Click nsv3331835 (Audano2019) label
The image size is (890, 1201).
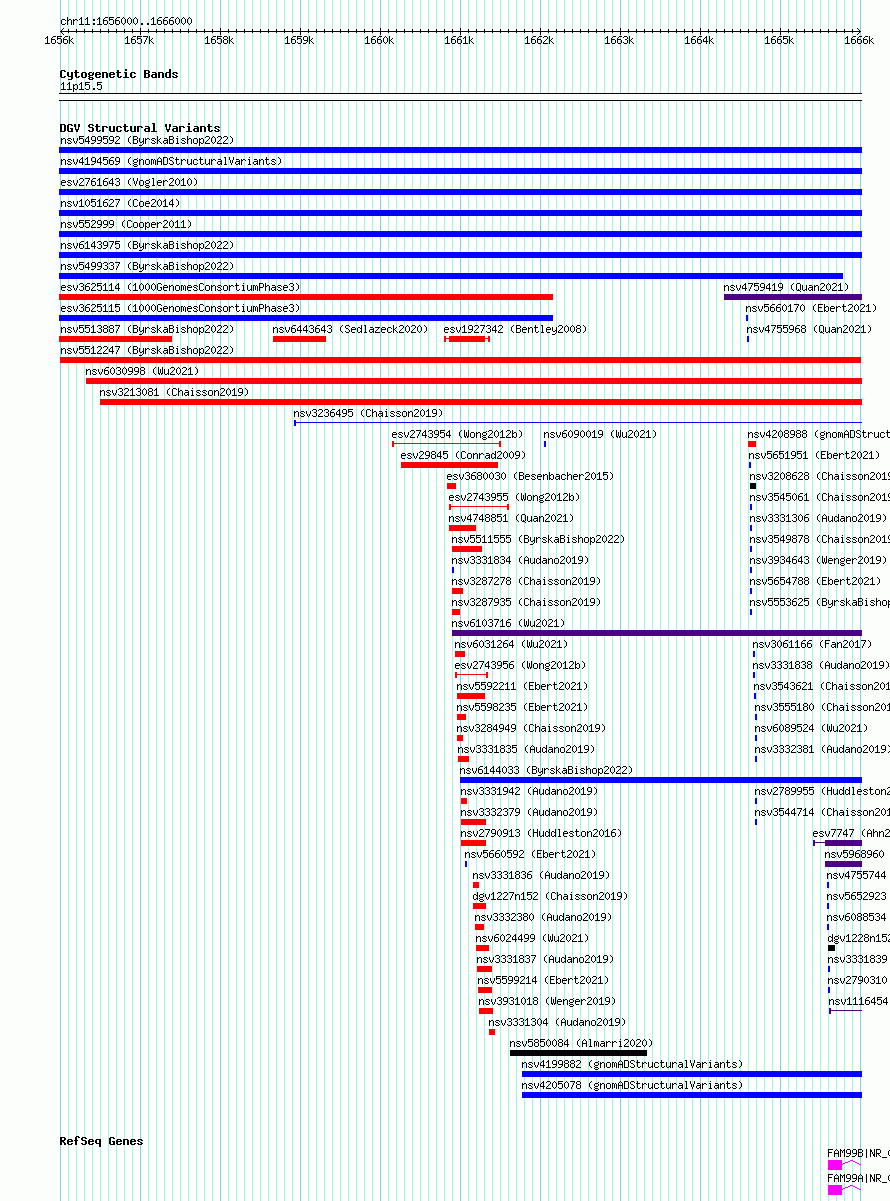click(526, 750)
